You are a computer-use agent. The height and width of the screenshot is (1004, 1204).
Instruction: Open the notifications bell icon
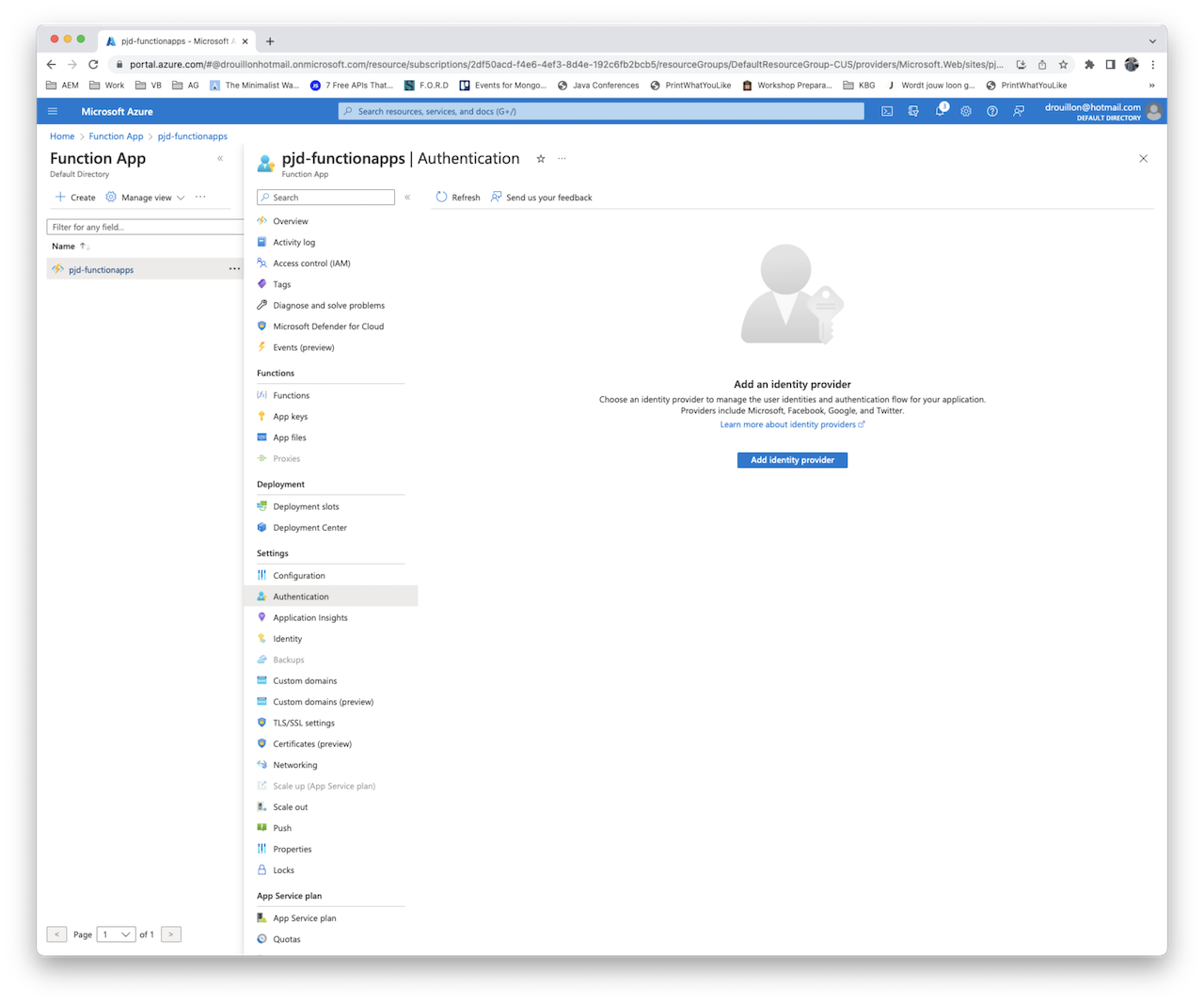[x=940, y=110]
